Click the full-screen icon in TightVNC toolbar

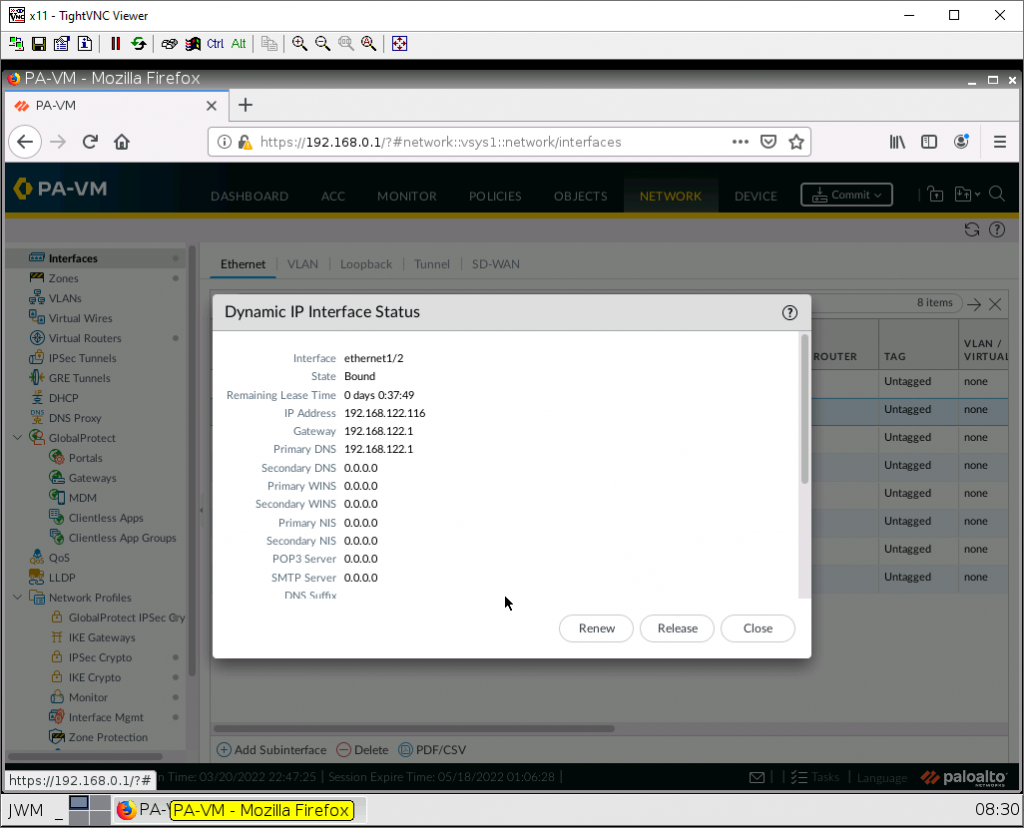[x=399, y=43]
